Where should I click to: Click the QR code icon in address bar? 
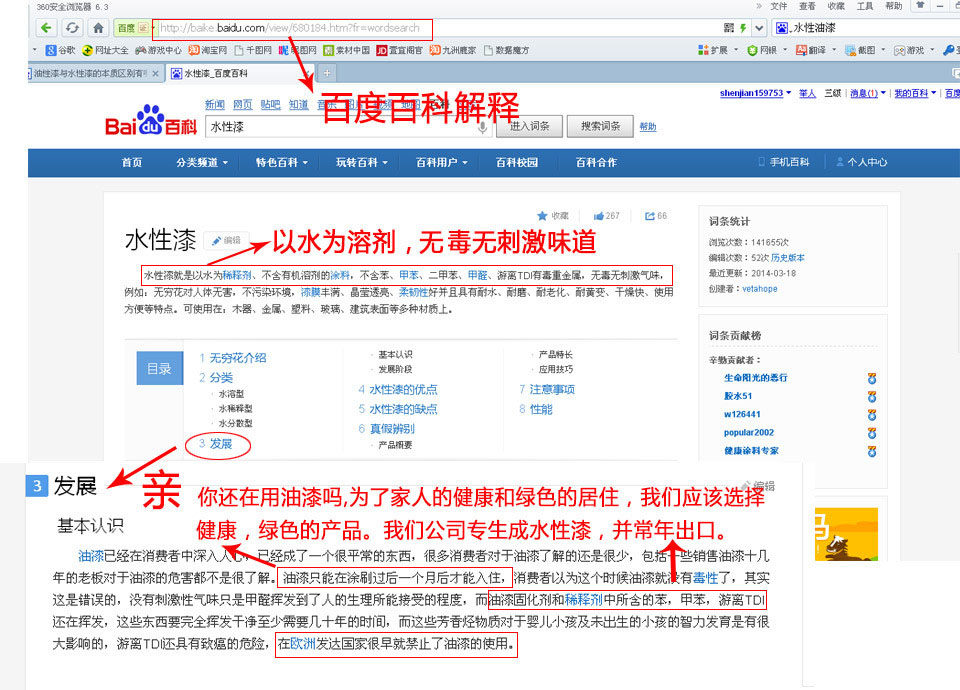pos(729,28)
